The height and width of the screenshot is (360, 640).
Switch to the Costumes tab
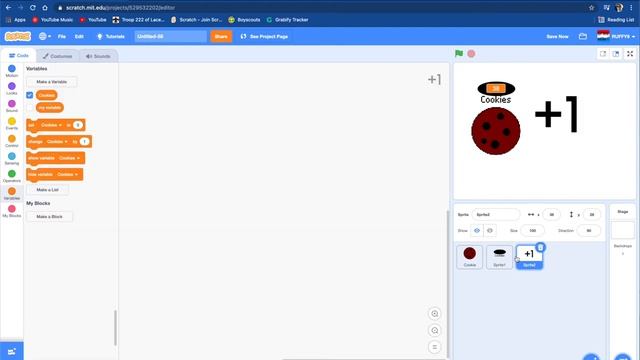coord(58,56)
